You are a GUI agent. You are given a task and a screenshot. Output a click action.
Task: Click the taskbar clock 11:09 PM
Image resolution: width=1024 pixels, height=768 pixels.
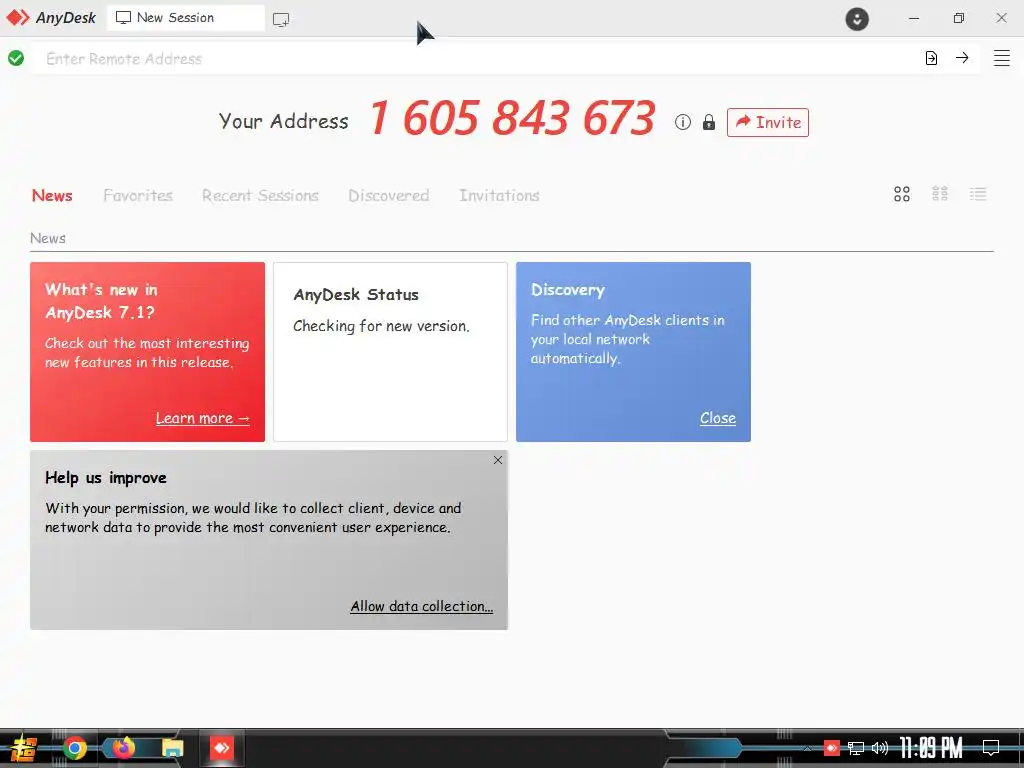coord(931,748)
